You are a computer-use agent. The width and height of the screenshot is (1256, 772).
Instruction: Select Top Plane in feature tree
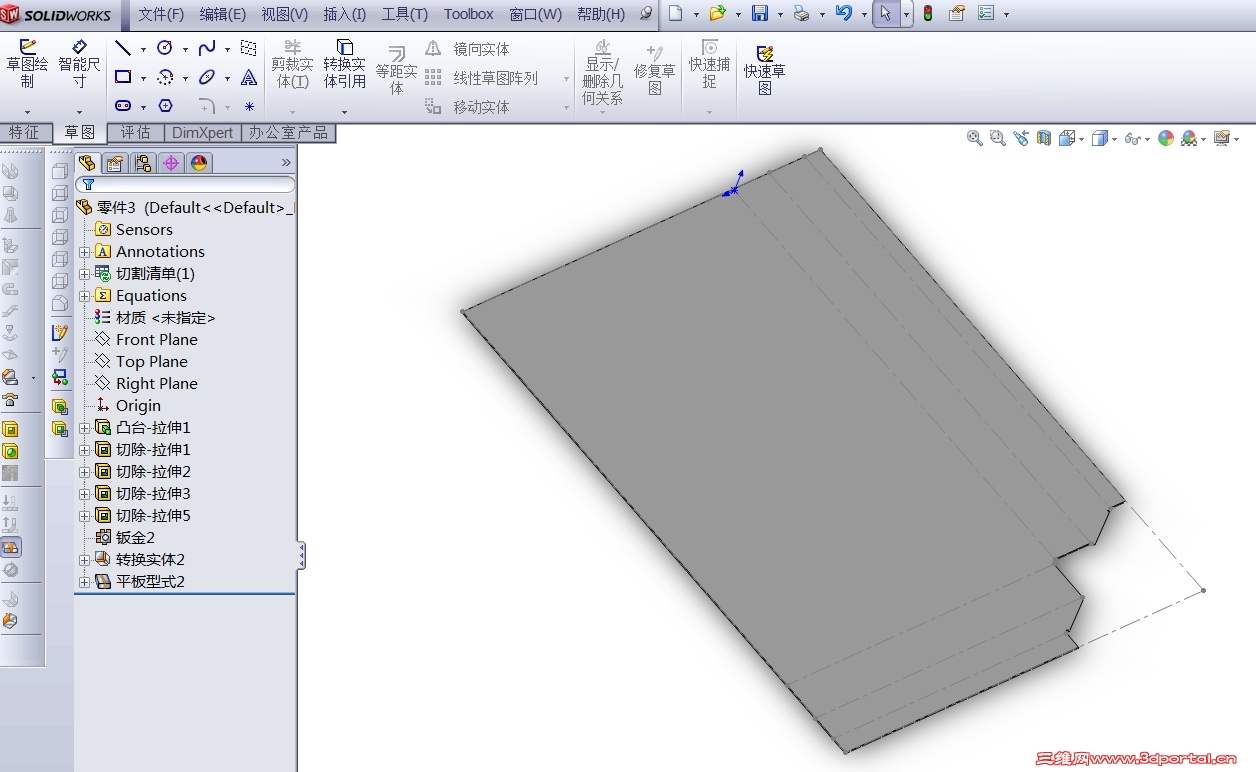141,362
